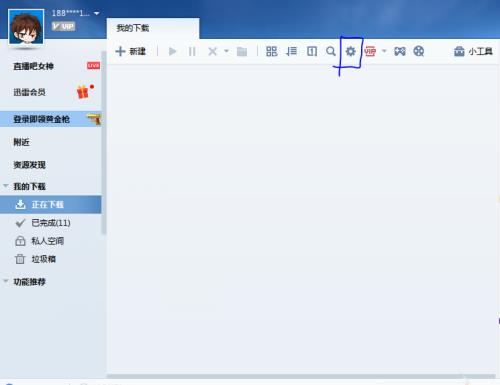Screen dimensions: 500x385
Task: Click the user avatar picture
Action: [x=26, y=27]
